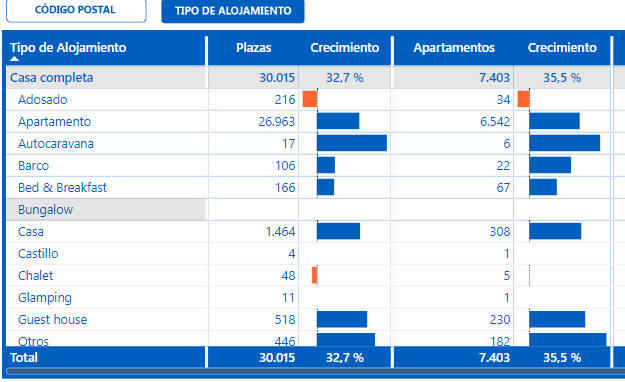
Task: Click the blue Autocaravana Plazas growth bar
Action: tap(352, 143)
